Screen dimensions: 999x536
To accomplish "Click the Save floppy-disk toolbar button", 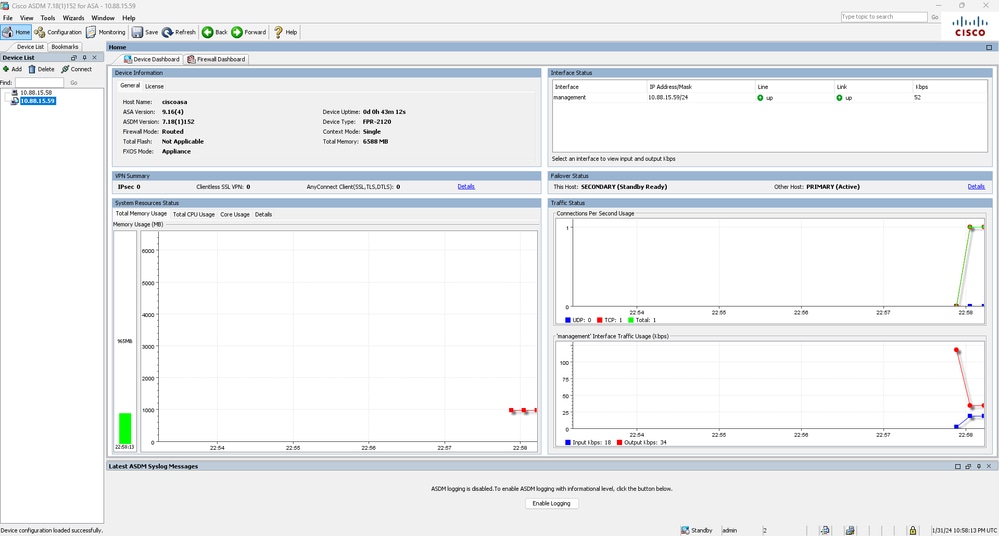I will [x=145, y=32].
